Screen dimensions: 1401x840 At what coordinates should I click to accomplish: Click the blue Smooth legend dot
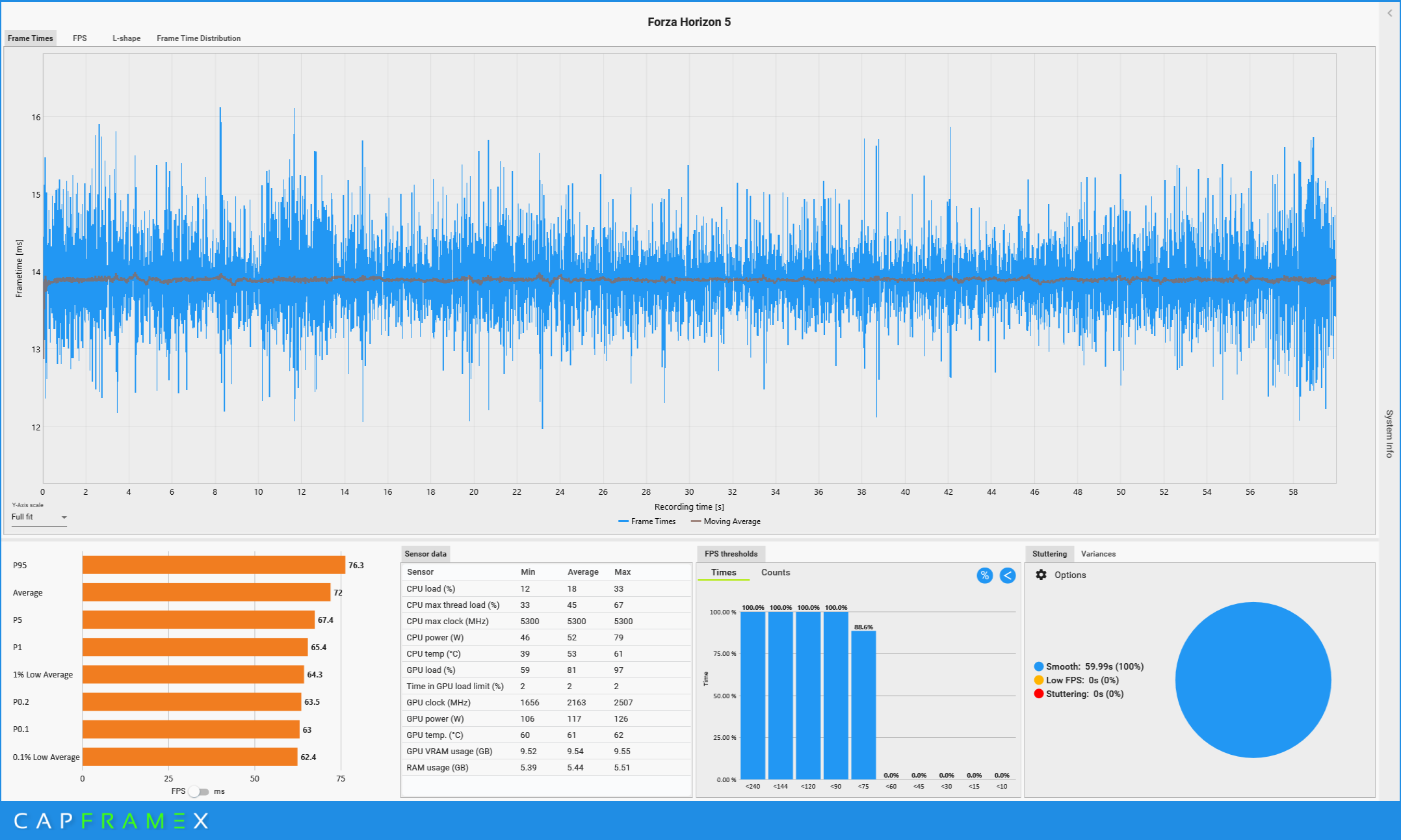[1038, 666]
